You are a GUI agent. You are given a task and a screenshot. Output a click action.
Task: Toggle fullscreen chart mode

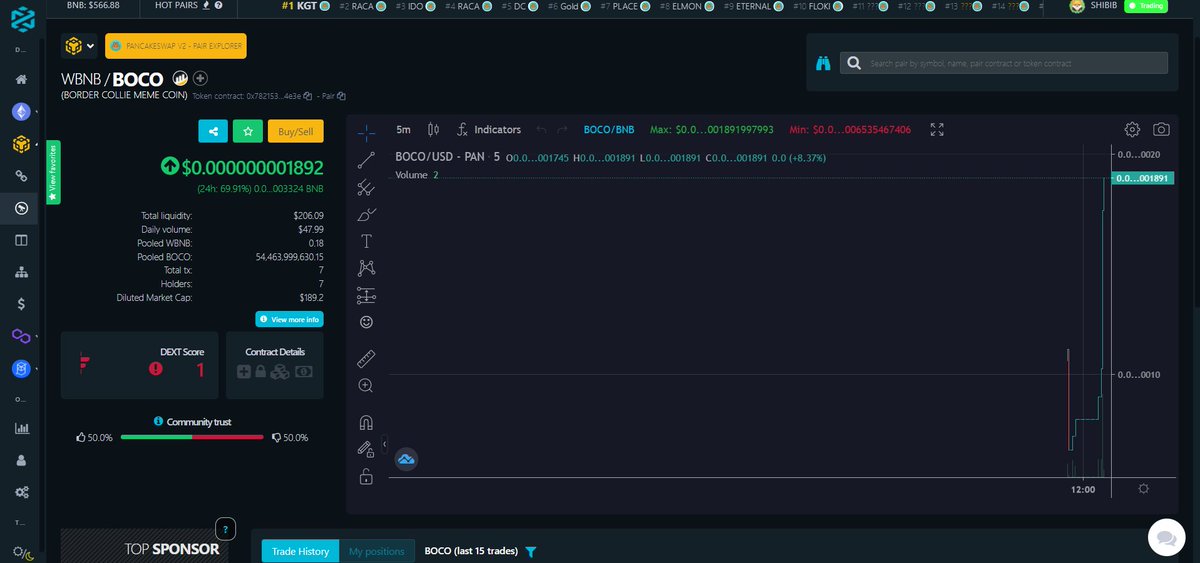pos(937,129)
